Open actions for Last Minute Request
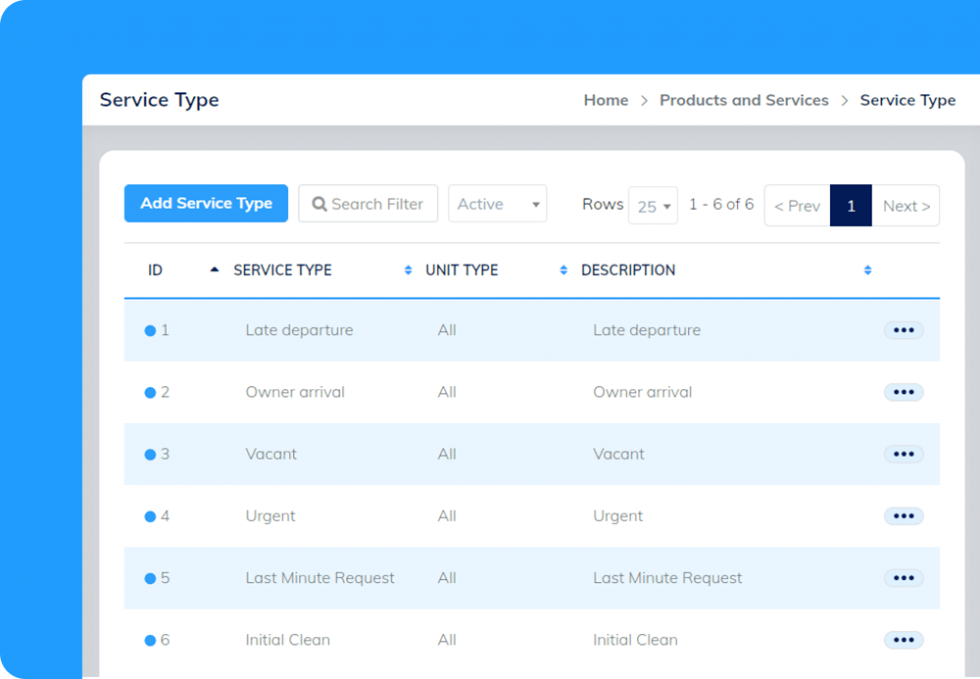The width and height of the screenshot is (980, 679). tap(903, 578)
